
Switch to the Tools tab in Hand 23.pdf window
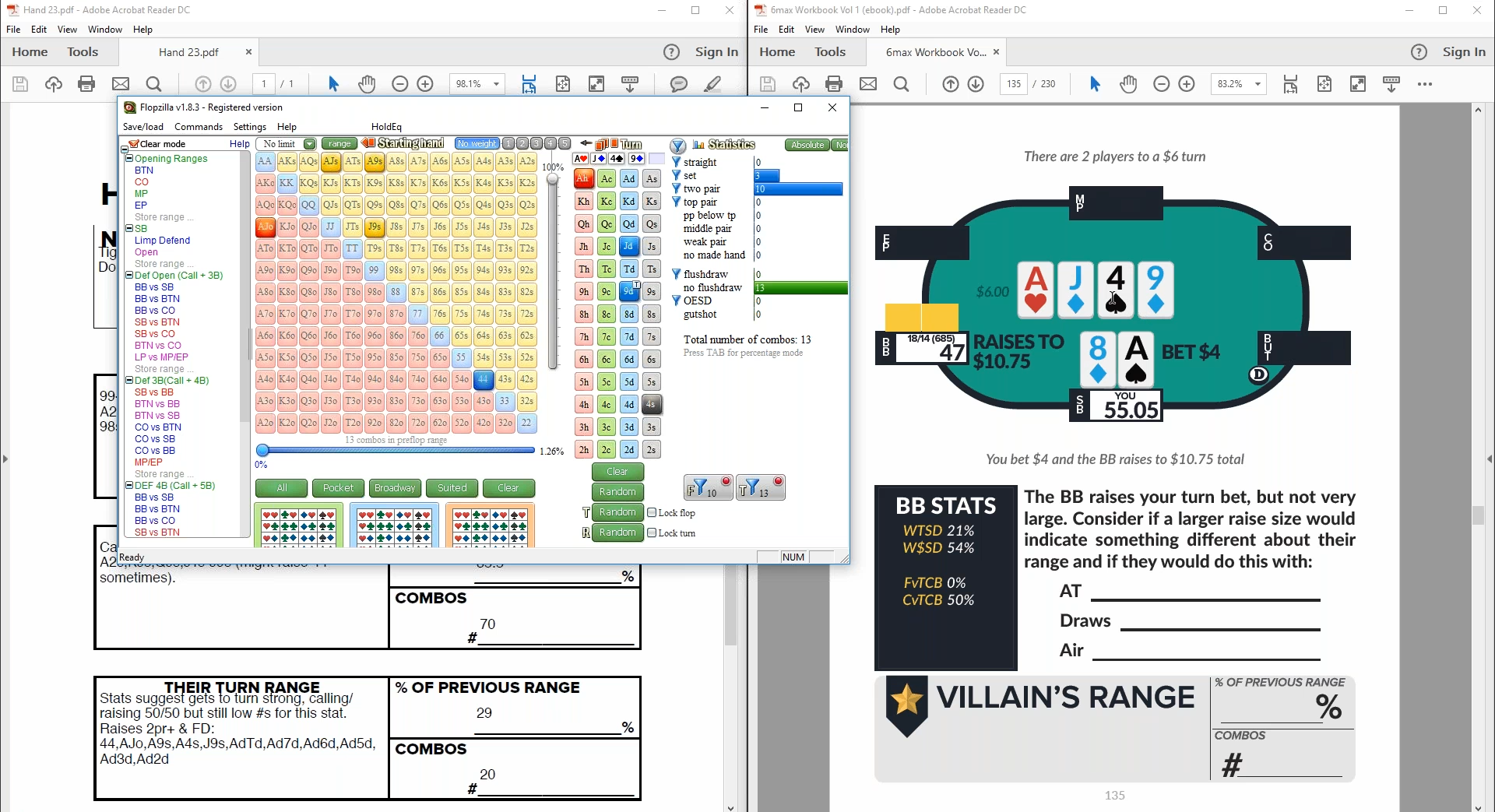(83, 52)
